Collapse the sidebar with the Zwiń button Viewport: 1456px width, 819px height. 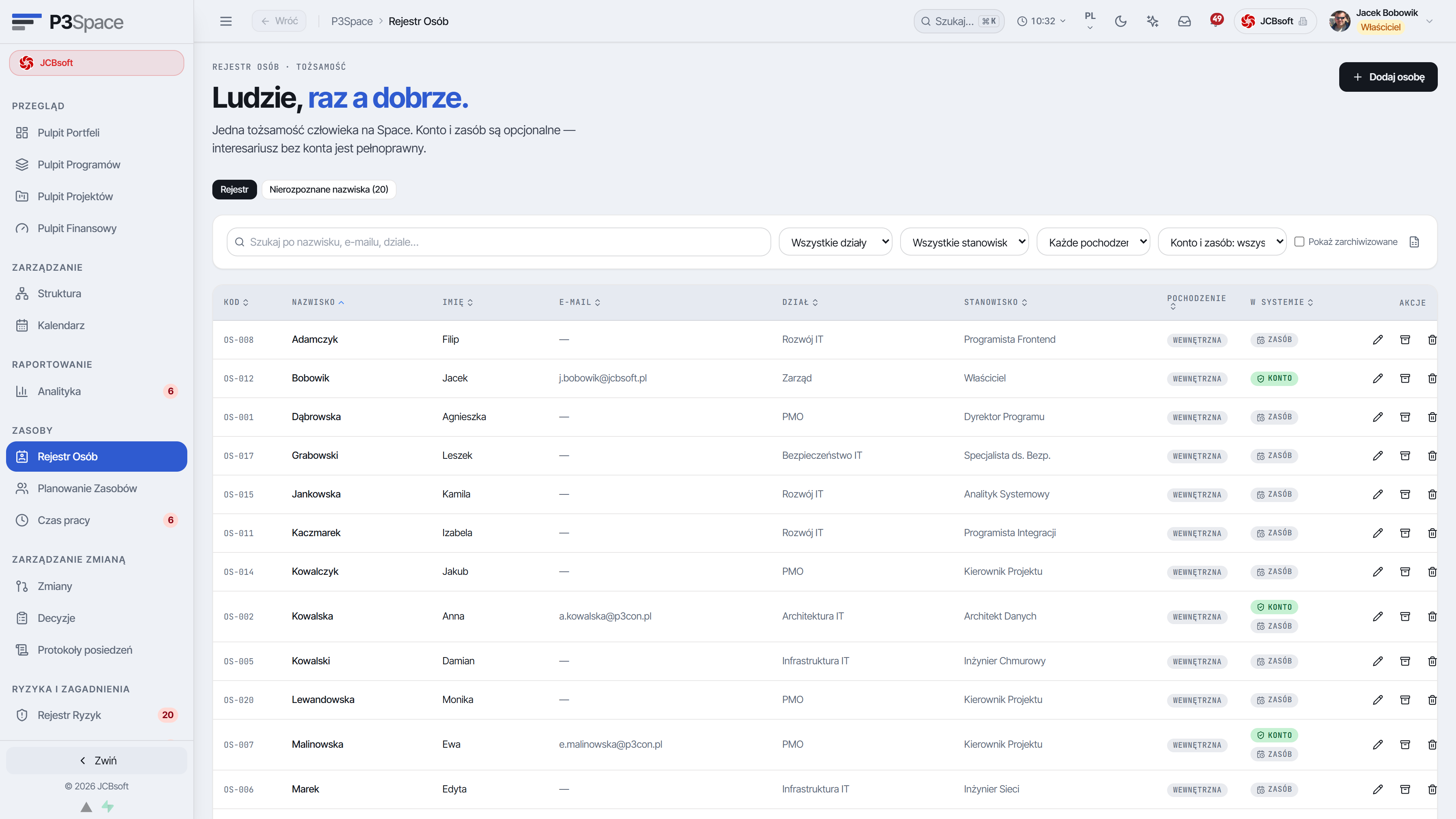(96, 761)
